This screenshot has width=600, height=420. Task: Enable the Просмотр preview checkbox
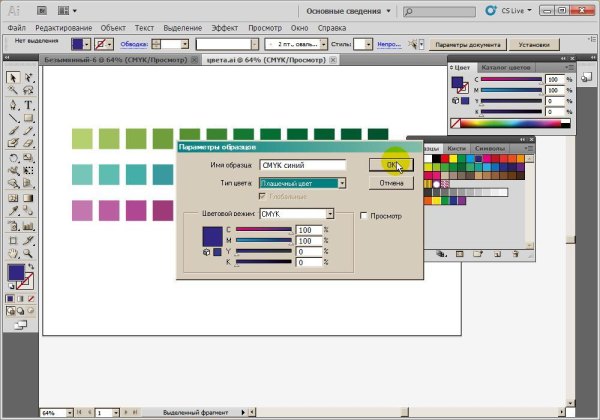(x=363, y=215)
